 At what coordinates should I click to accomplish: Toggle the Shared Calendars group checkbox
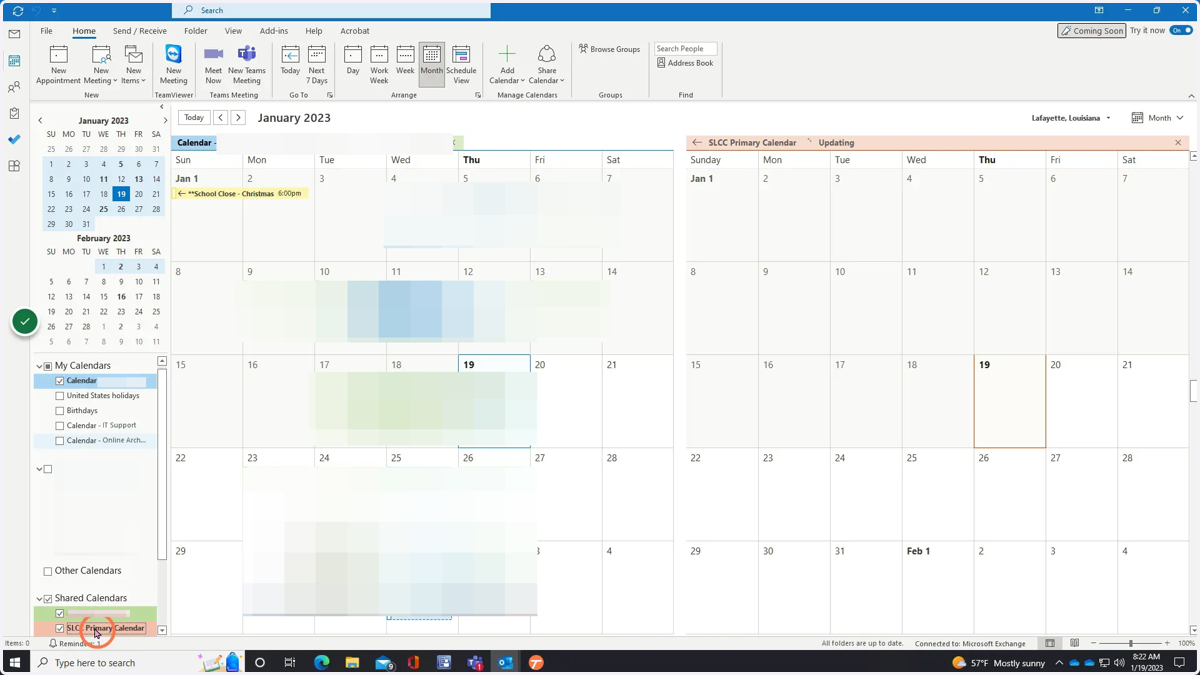click(48, 599)
